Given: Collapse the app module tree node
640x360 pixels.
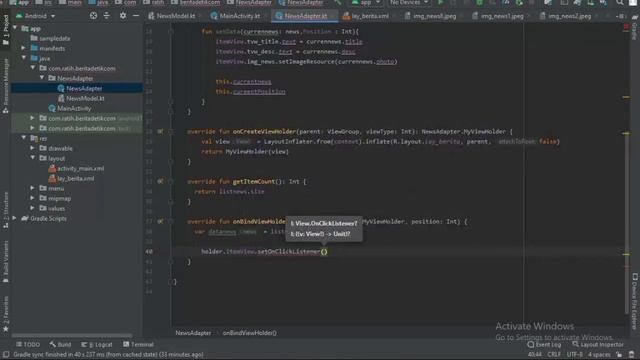Looking at the screenshot, I should (x=15, y=28).
